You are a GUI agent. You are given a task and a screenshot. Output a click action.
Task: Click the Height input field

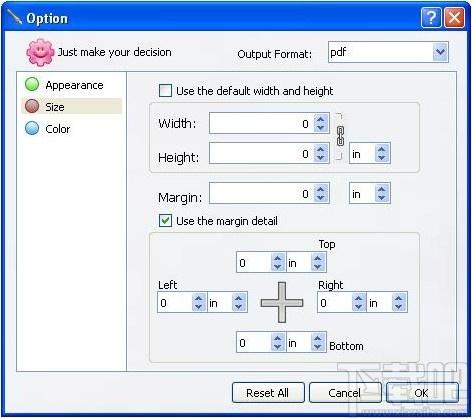[x=262, y=154]
